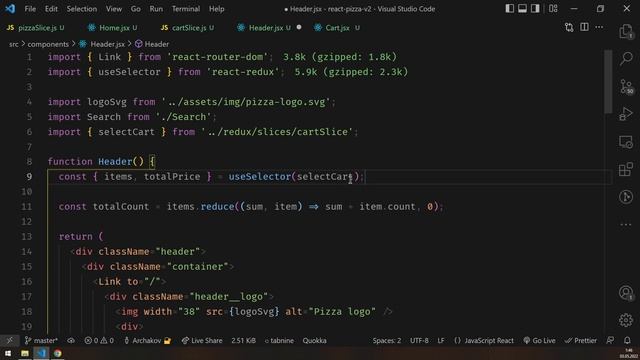The width and height of the screenshot is (640, 360).
Task: Click Header.jsx in breadcrumb path
Action: (x=107, y=44)
